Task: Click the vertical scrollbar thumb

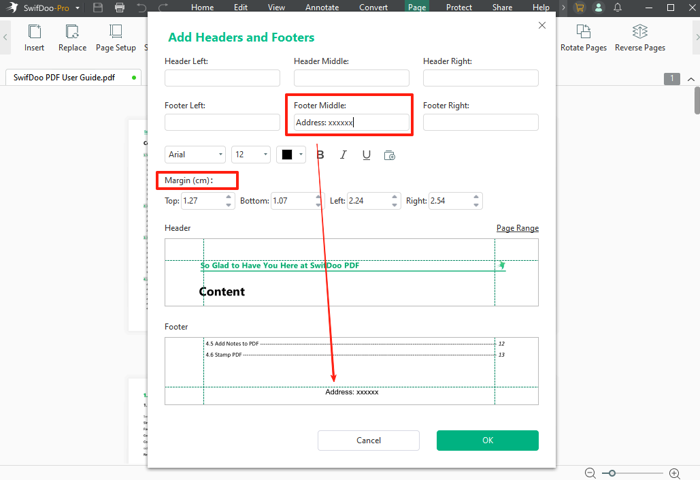Action: (x=697, y=100)
